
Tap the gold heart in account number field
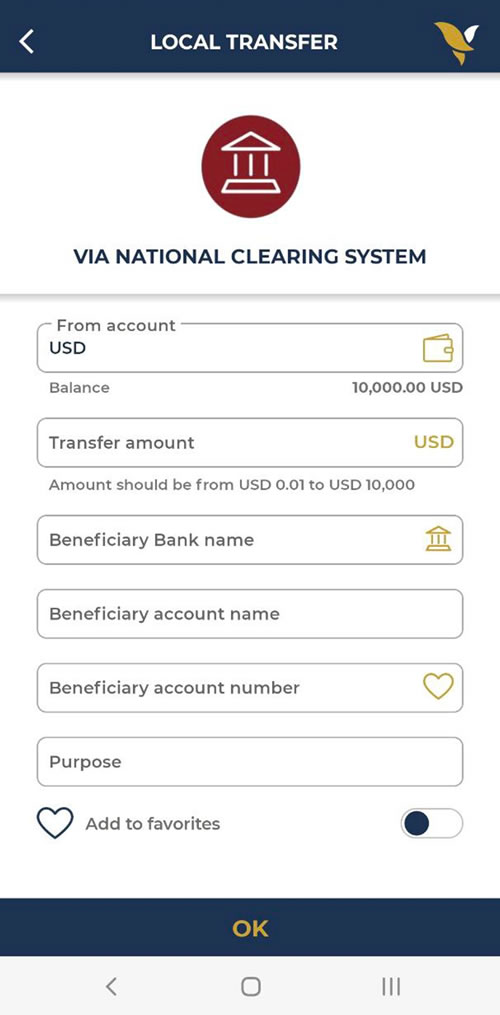438,686
